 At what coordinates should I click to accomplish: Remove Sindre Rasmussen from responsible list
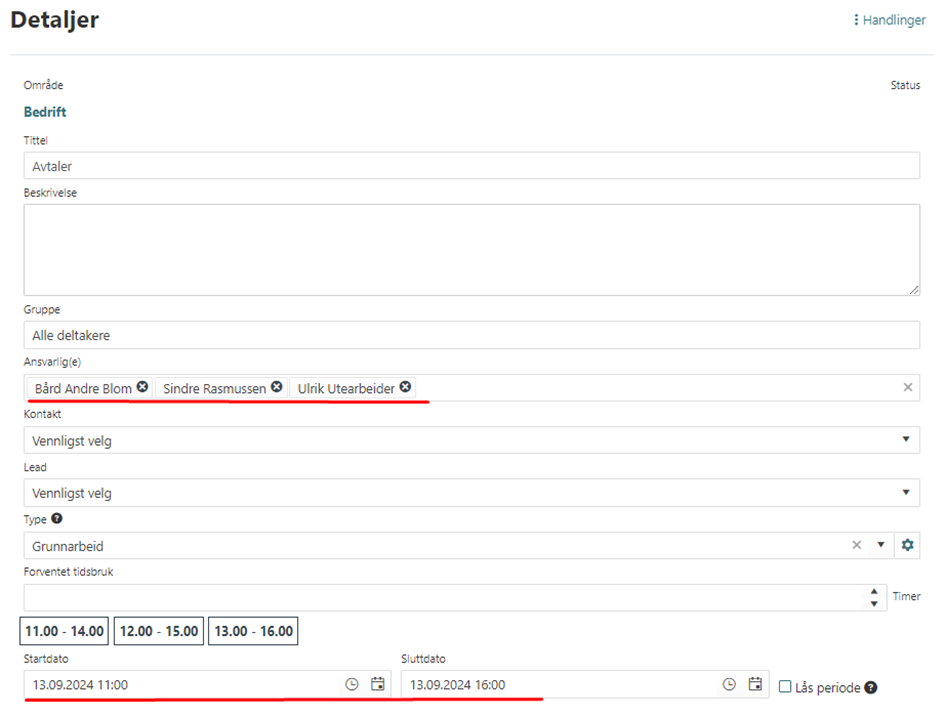[277, 387]
